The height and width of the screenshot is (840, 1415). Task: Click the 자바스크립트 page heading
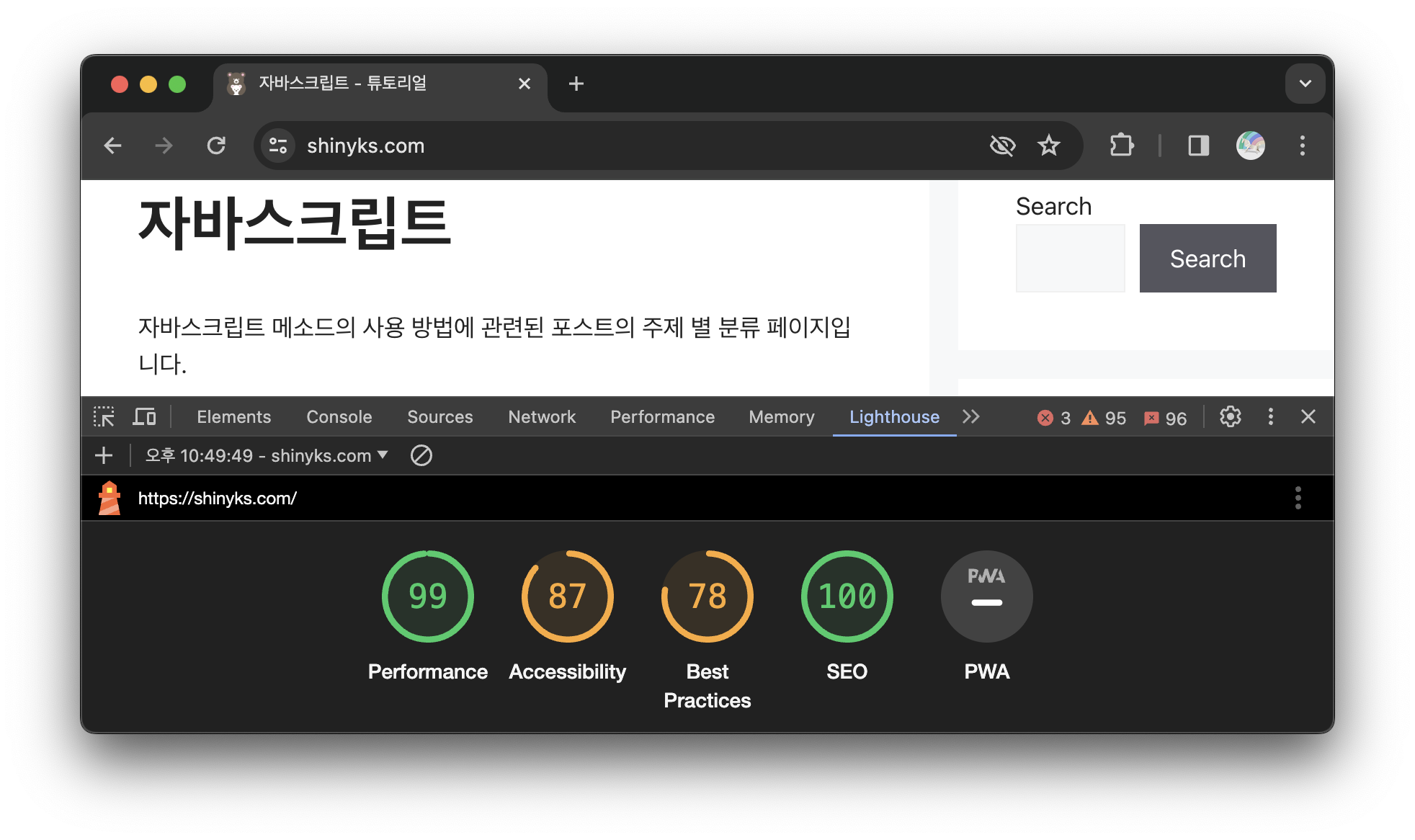[295, 223]
